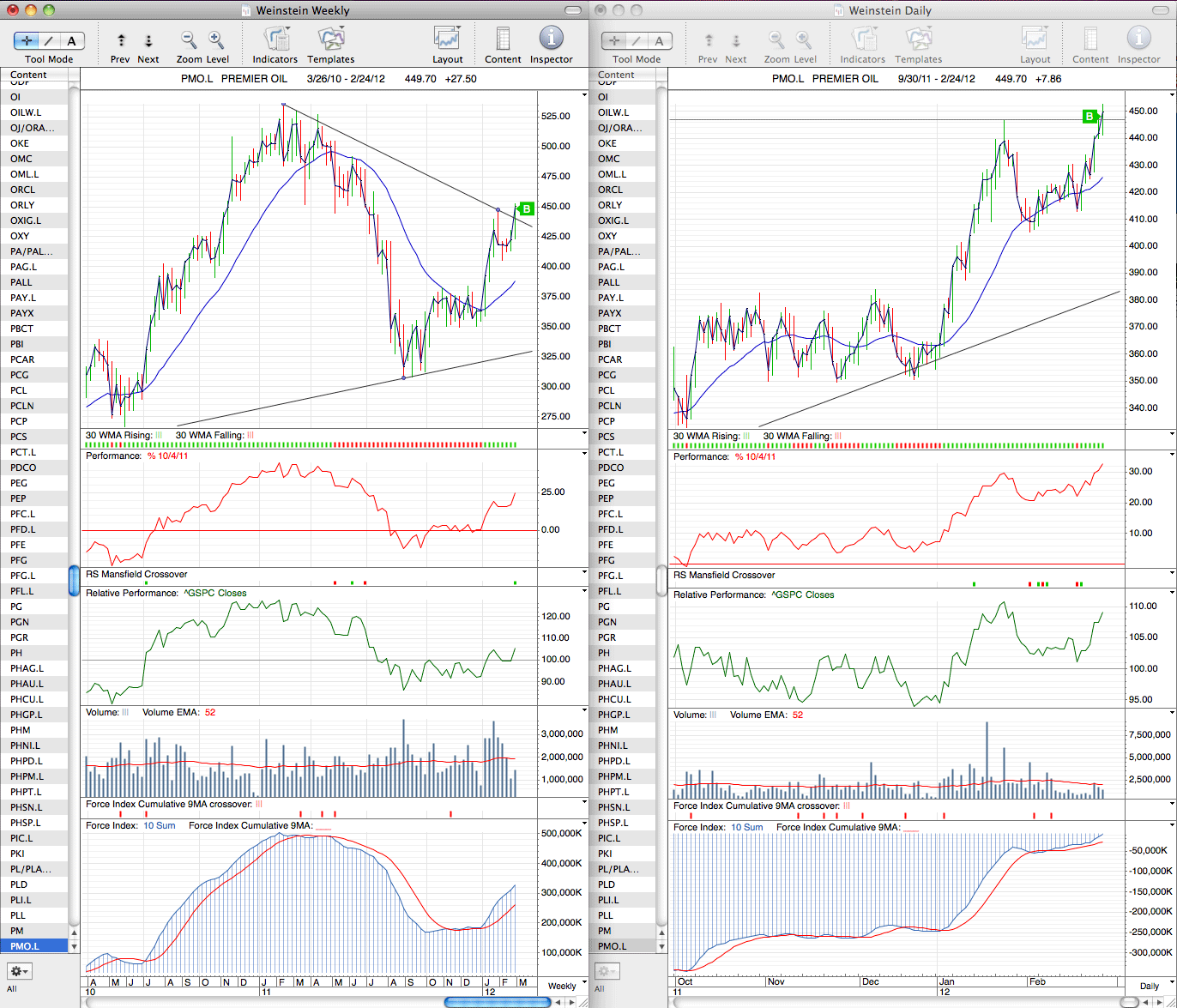This screenshot has height=1008, width=1177.
Task: Click the Weekly chart horizontal scrollbar thumb
Action: (x=496, y=1001)
